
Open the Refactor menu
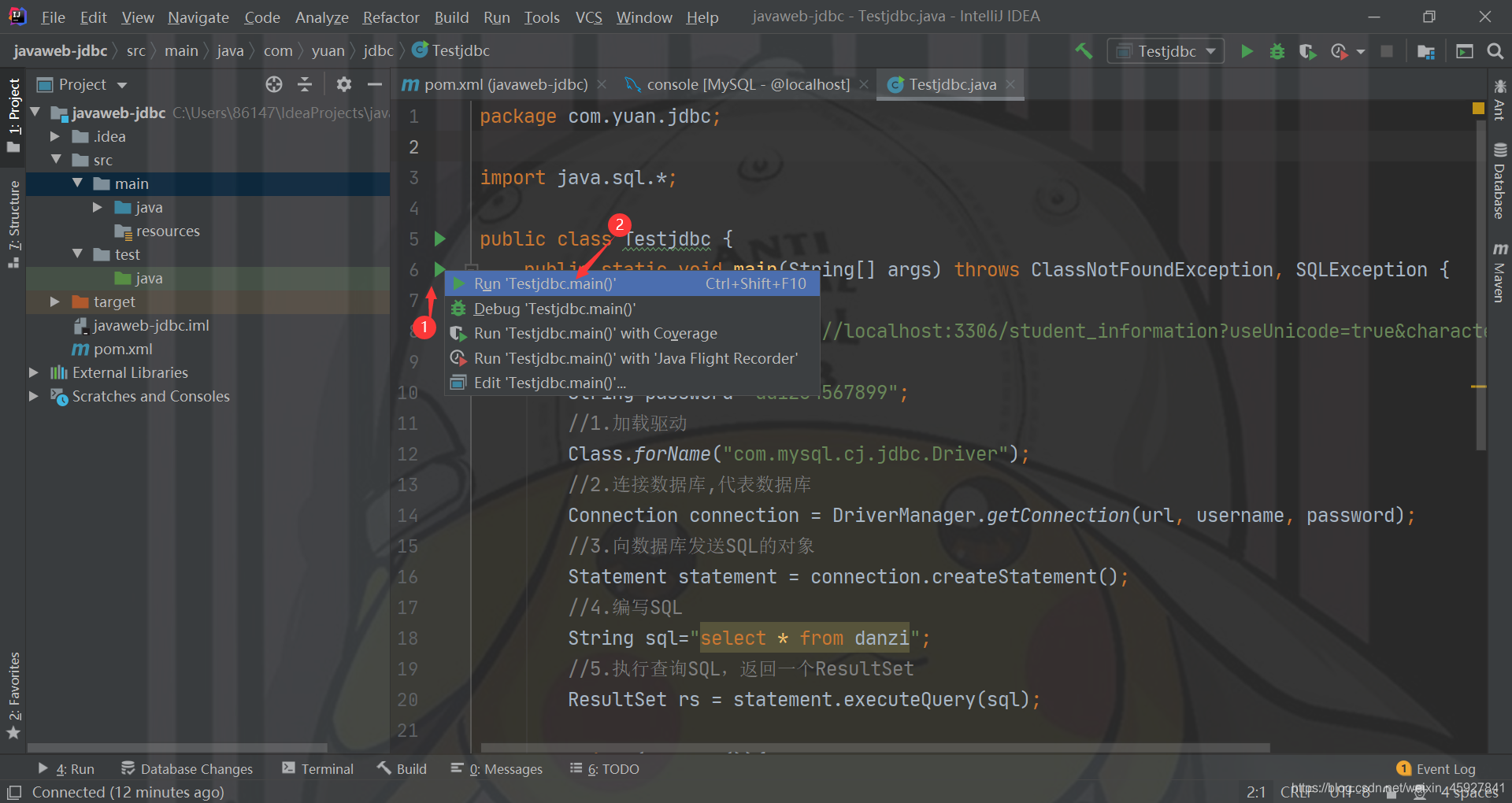[391, 17]
